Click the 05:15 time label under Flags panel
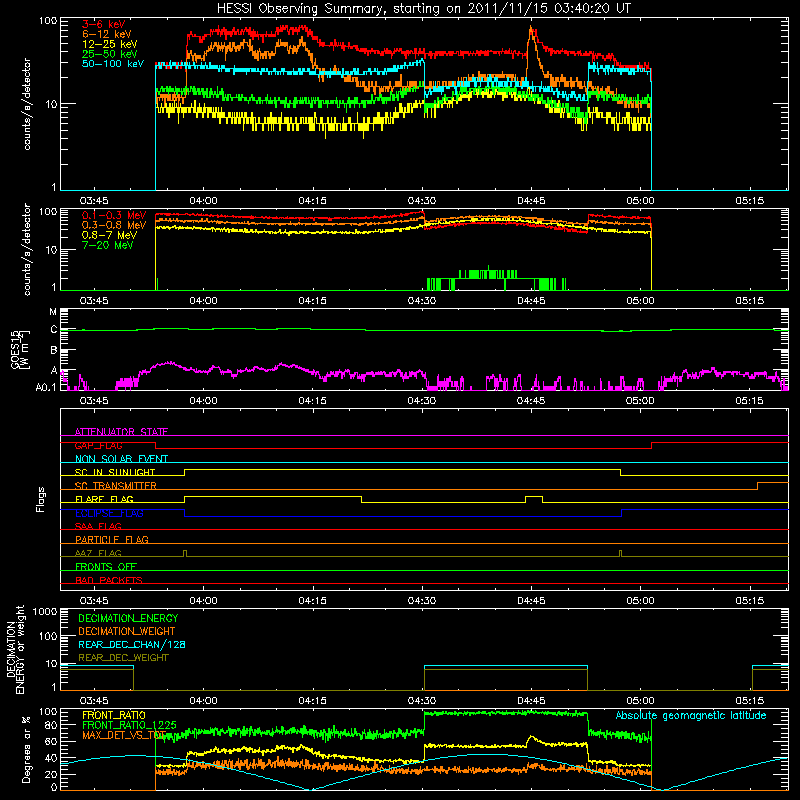This screenshot has height=800, width=800. click(749, 601)
